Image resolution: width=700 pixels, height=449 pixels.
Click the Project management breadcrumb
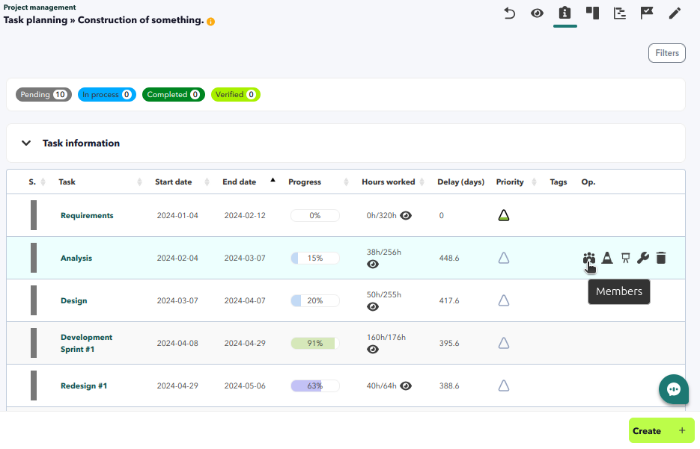coord(40,8)
